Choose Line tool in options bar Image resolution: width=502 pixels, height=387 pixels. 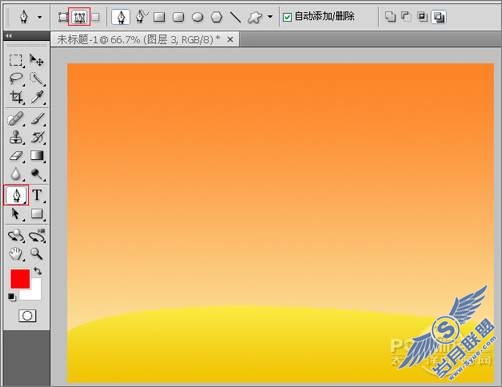pos(236,17)
